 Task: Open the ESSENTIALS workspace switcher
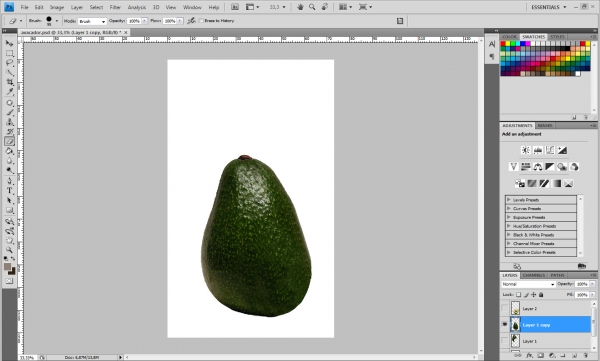tap(549, 7)
